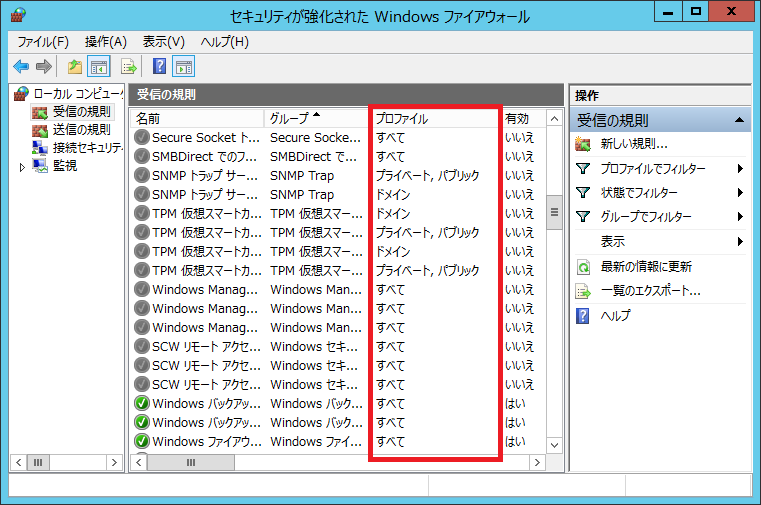
Task: Open the ヘルプ(H) menu
Action: point(225,42)
